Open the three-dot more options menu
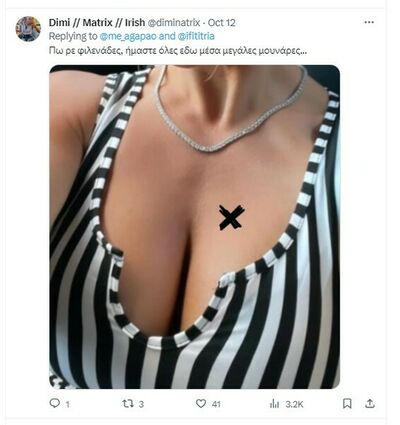The image size is (400, 425). coord(369,22)
